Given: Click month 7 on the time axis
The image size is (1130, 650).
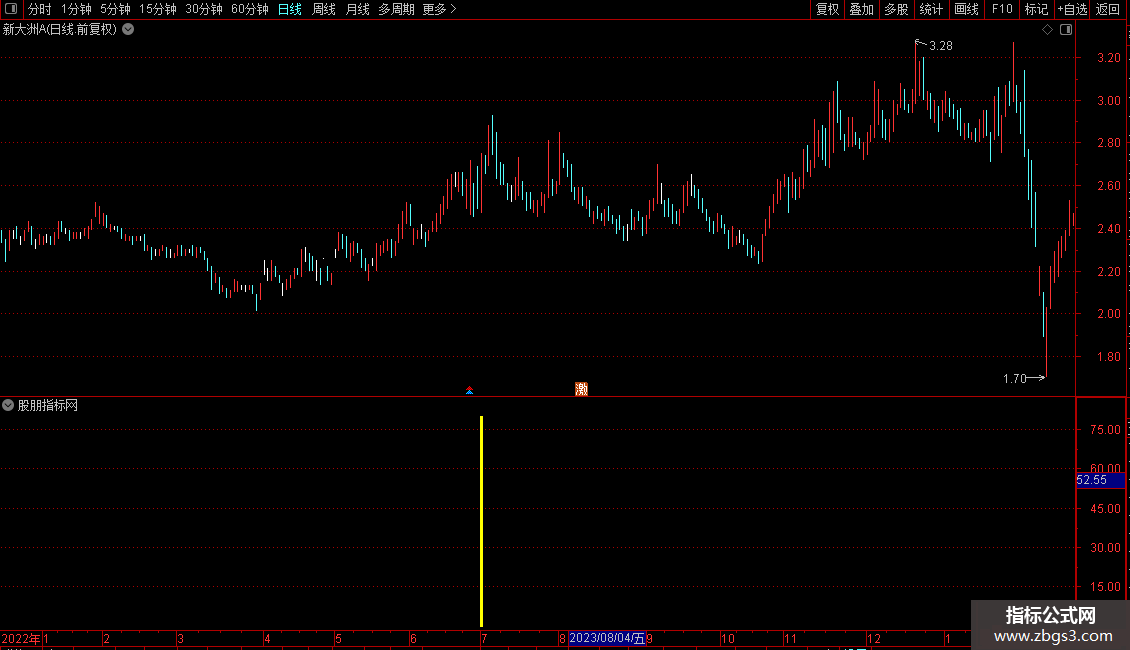Looking at the screenshot, I should pyautogui.click(x=484, y=638).
